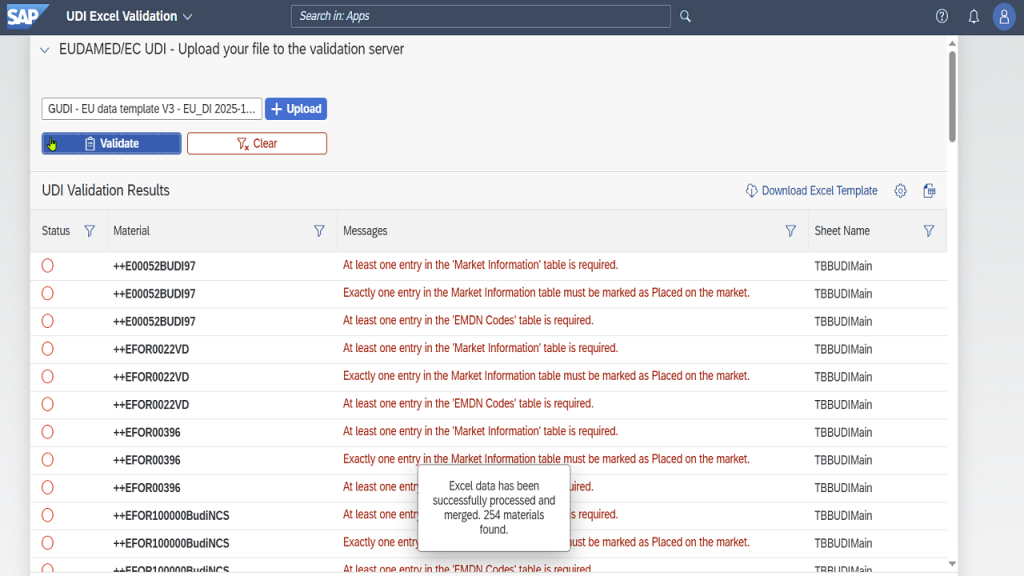Open the Status column filter

[89, 231]
